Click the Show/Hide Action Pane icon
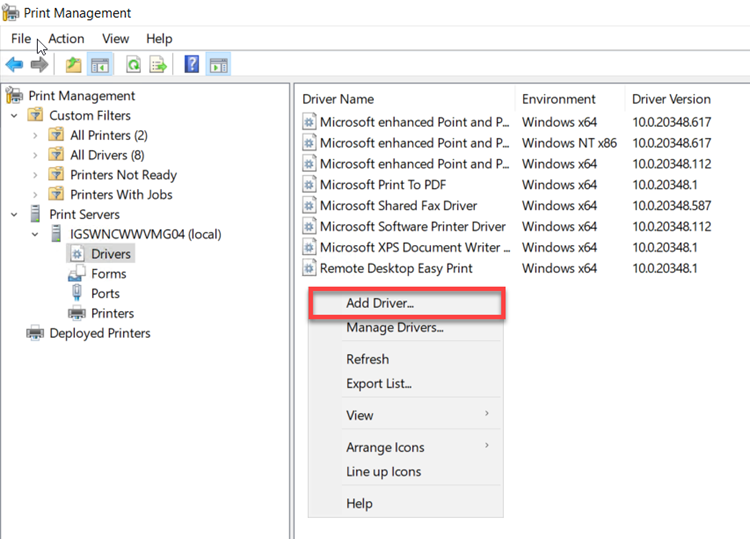The height and width of the screenshot is (539, 750). point(219,65)
